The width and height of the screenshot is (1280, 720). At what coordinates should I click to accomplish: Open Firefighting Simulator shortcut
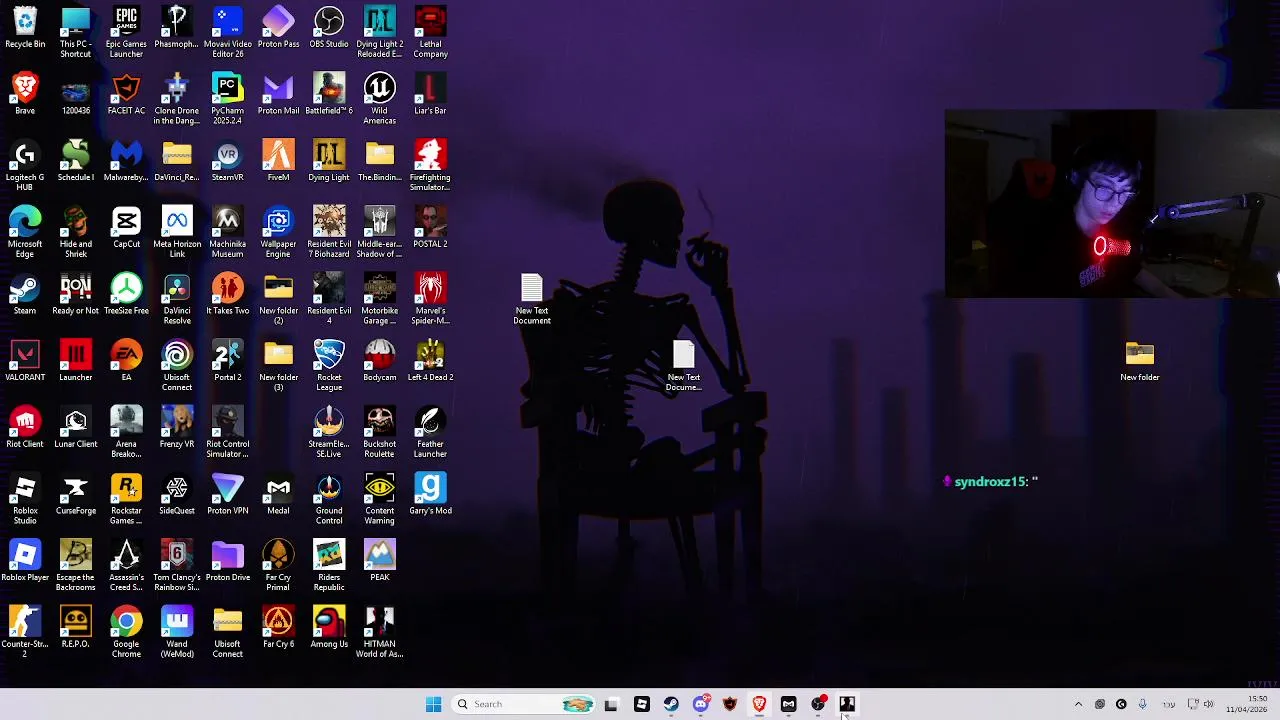click(x=430, y=166)
